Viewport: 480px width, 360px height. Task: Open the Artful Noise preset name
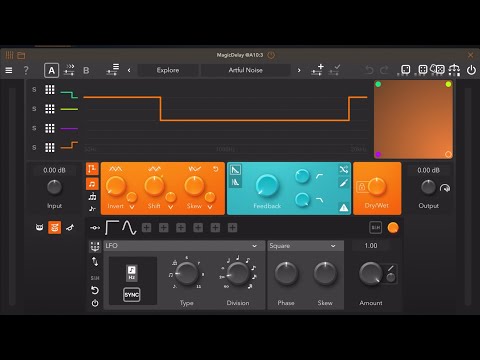point(246,70)
